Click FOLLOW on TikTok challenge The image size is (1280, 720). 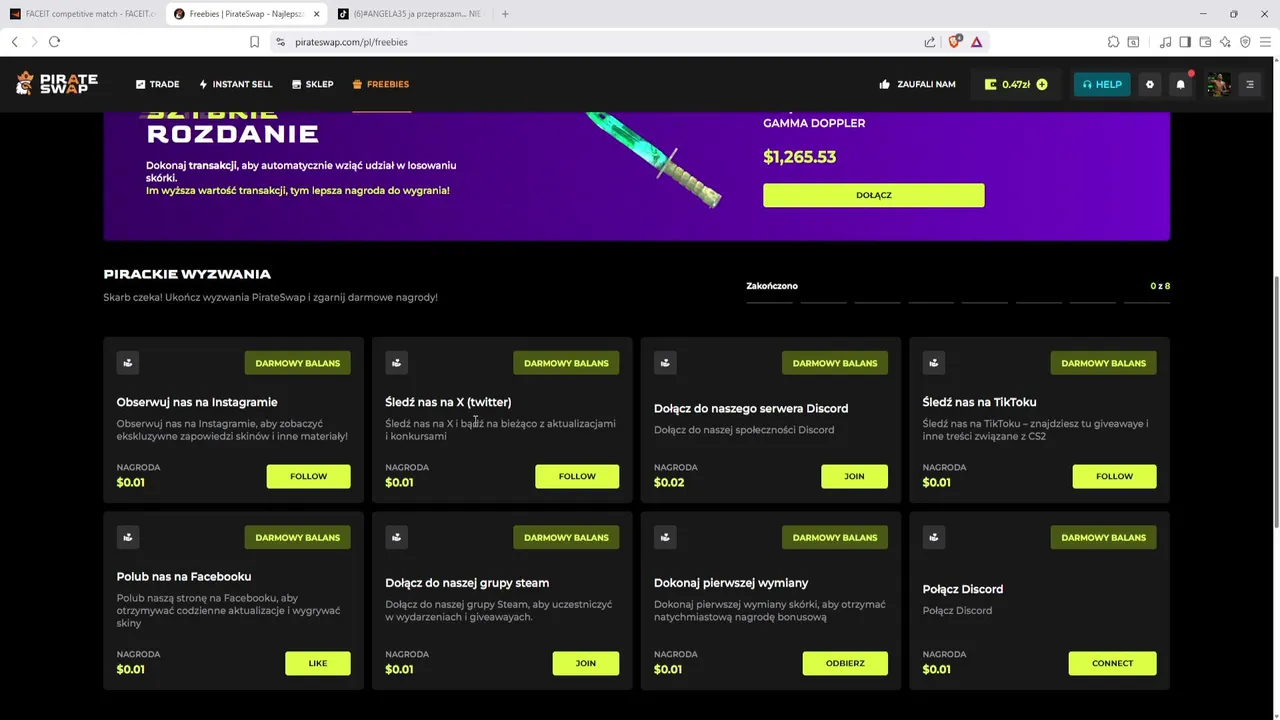pos(1114,476)
